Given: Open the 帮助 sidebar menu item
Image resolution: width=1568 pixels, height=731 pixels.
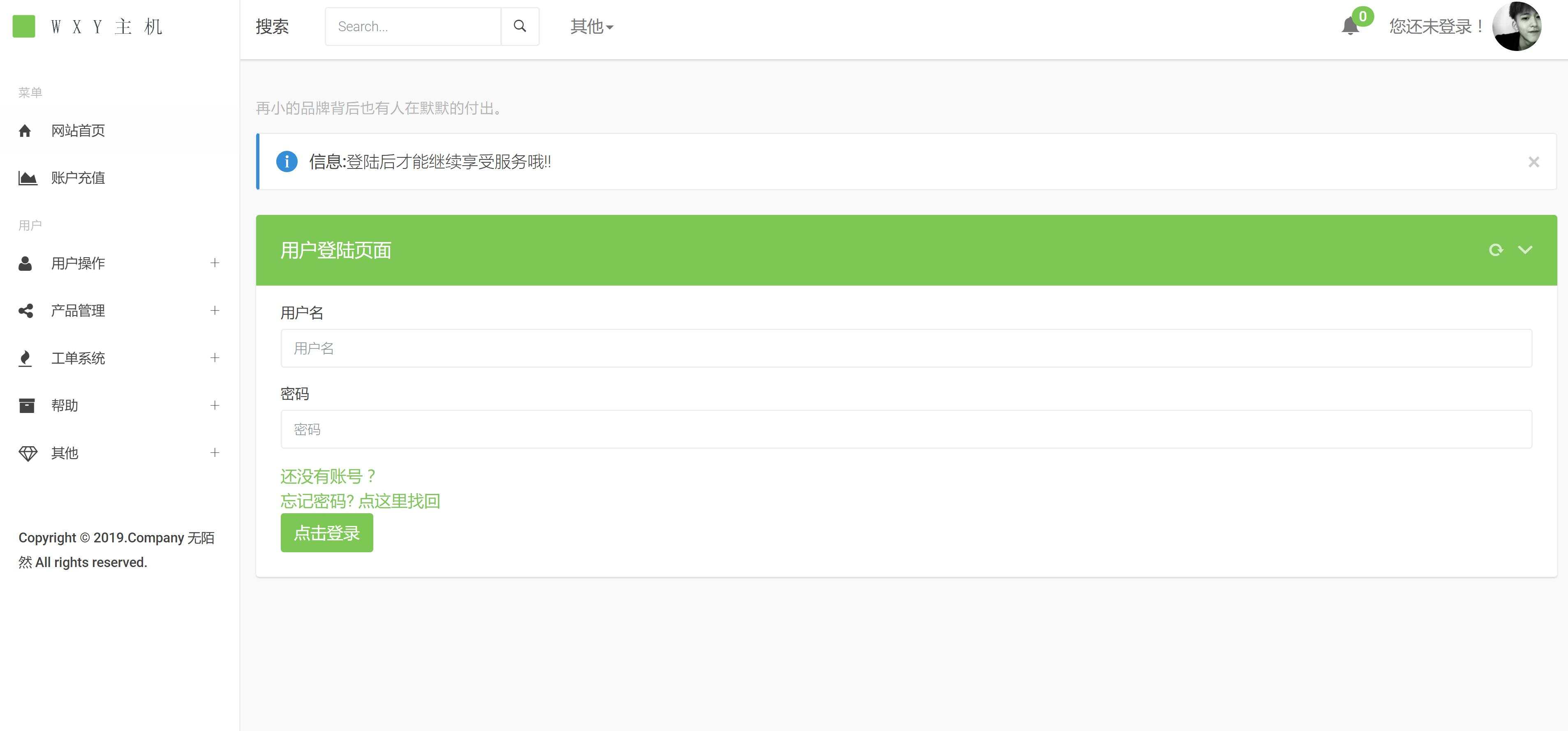Looking at the screenshot, I should pyautogui.click(x=65, y=406).
